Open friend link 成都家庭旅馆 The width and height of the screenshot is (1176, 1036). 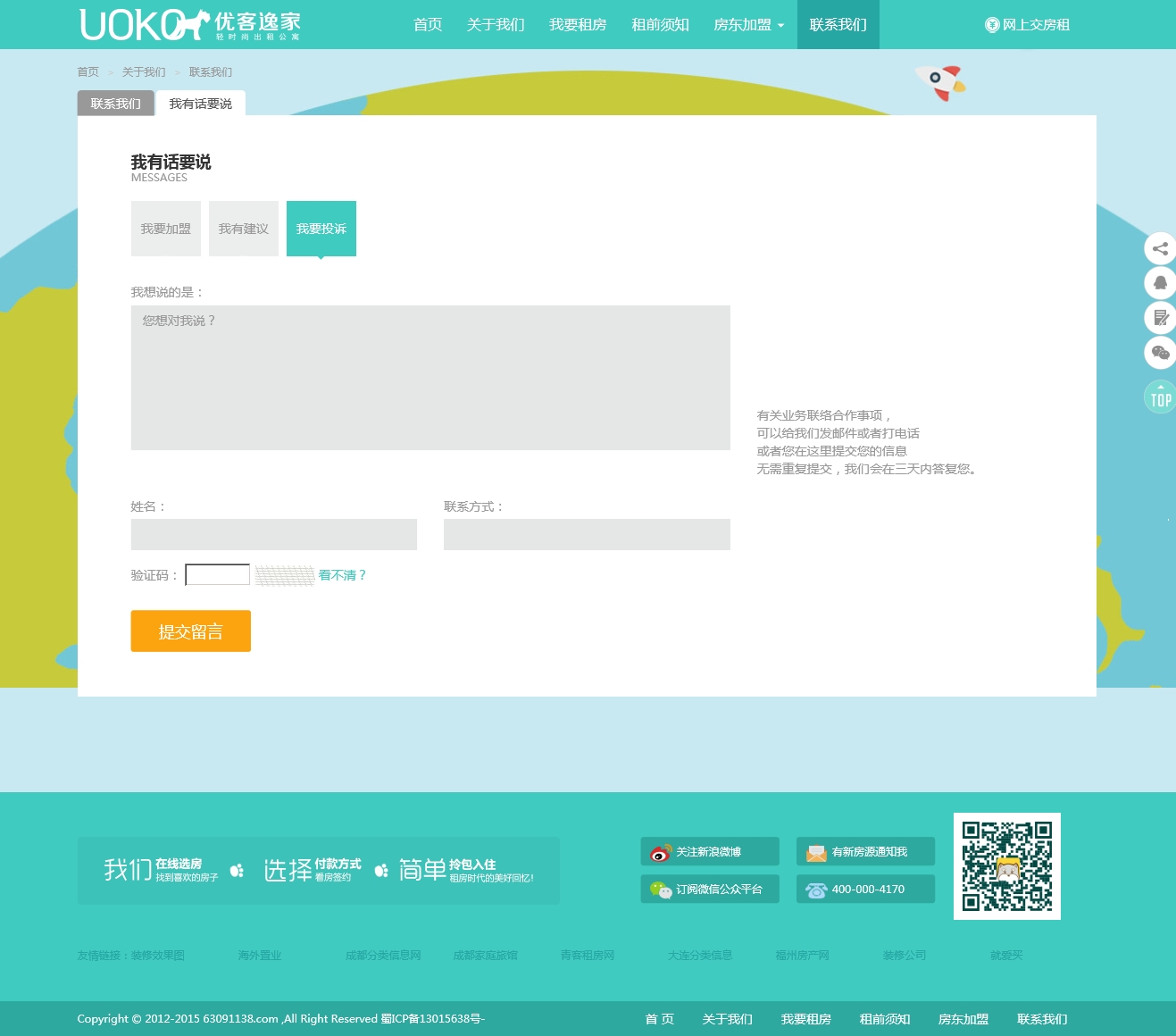[485, 956]
